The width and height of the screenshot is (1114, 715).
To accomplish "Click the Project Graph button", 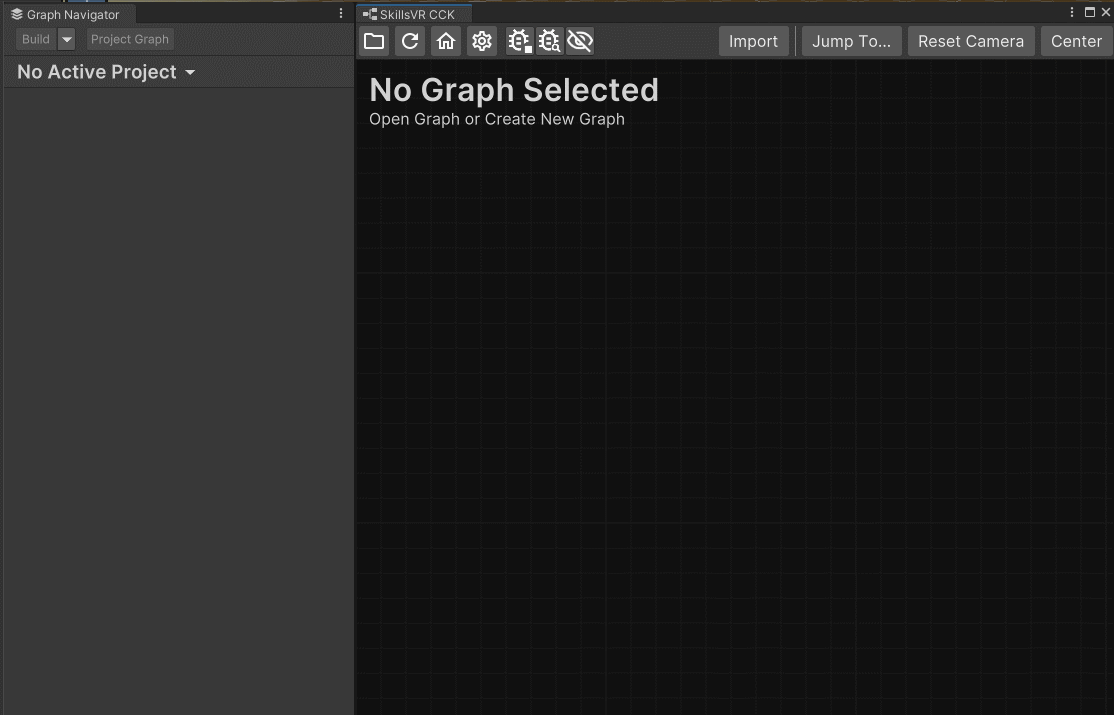I will [130, 39].
